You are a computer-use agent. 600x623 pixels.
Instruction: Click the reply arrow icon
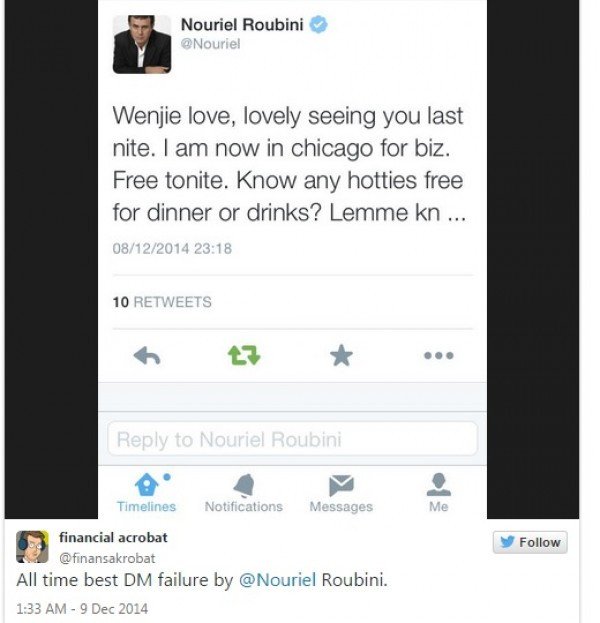click(x=147, y=355)
